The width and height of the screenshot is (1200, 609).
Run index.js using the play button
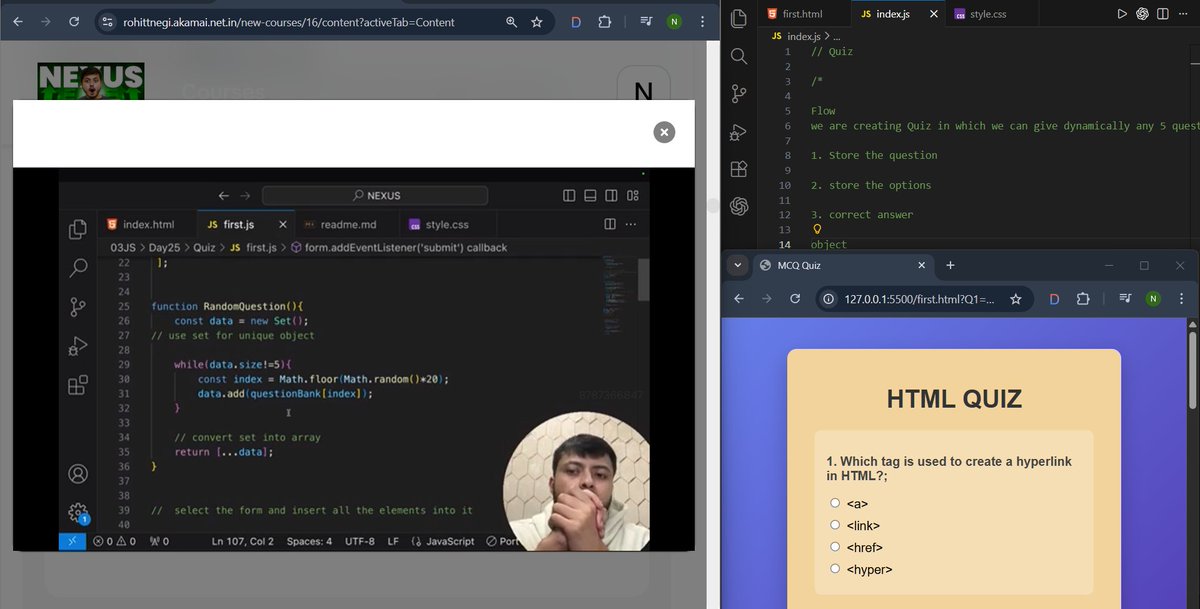coord(1122,13)
